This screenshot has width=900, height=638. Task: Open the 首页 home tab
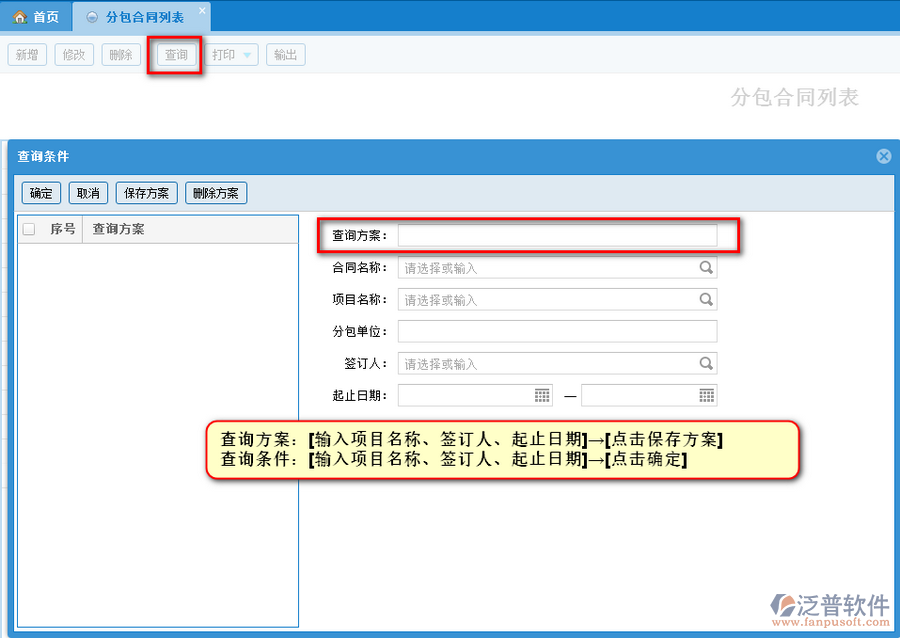[36, 17]
